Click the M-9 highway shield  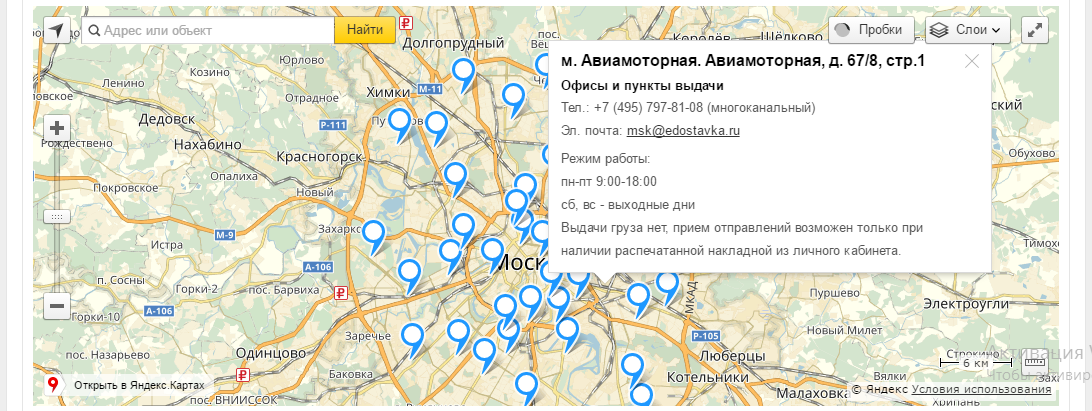[x=224, y=235]
